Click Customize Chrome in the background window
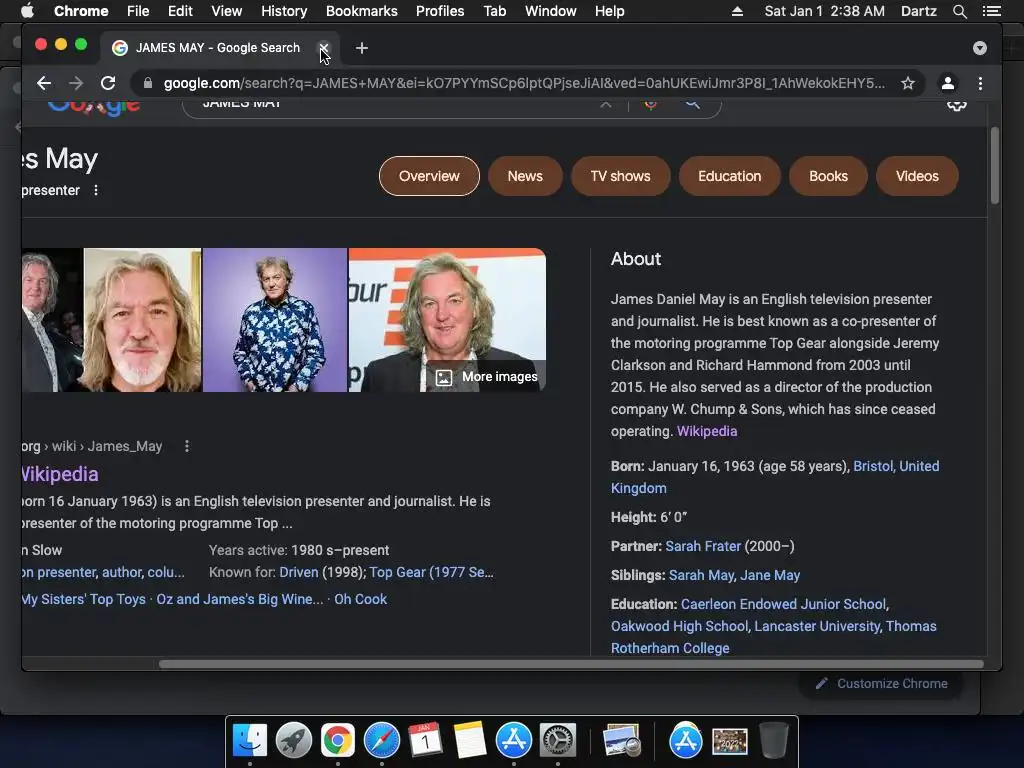This screenshot has width=1024, height=768. [x=882, y=683]
